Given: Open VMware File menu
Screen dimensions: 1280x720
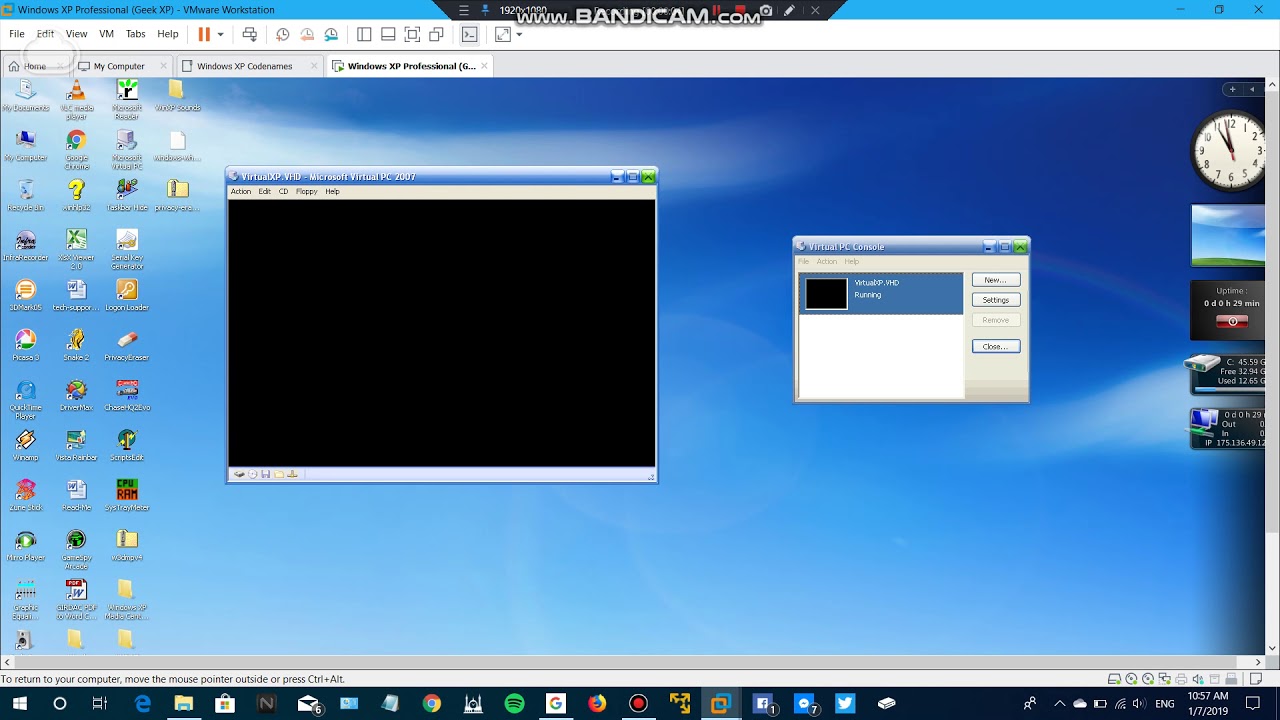Looking at the screenshot, I should pyautogui.click(x=17, y=34).
